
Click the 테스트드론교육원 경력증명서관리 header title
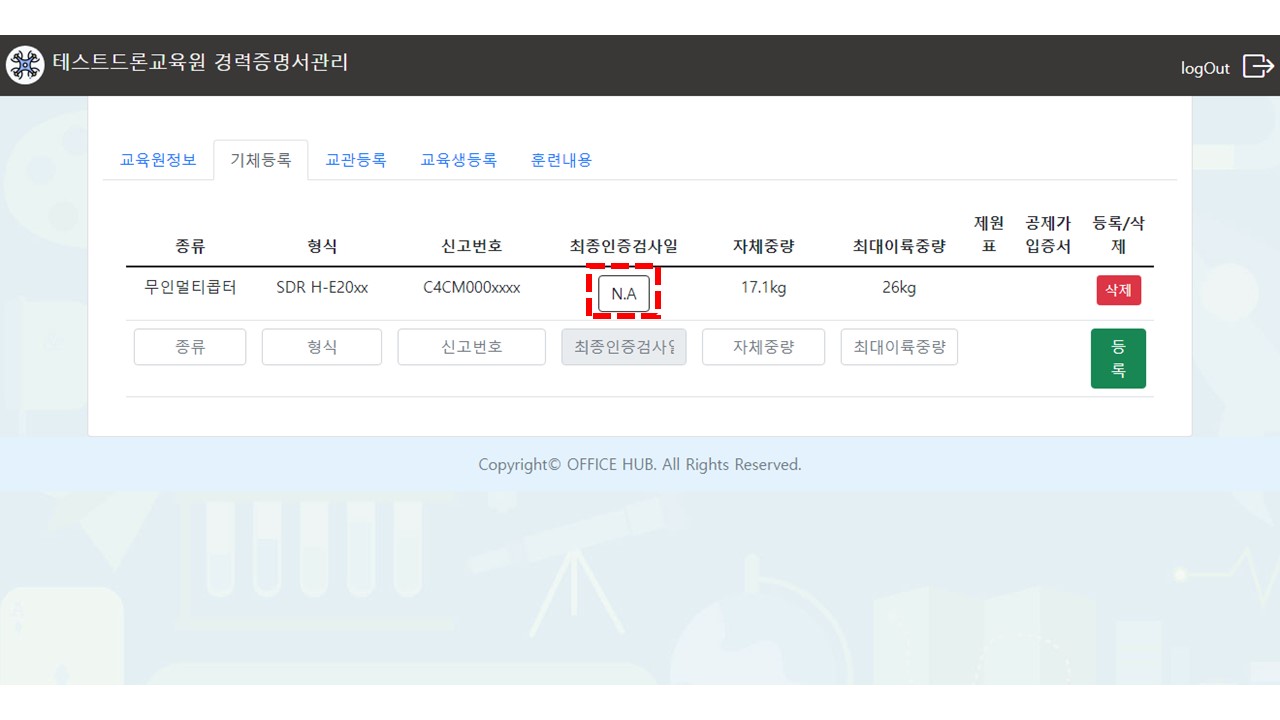pos(200,62)
